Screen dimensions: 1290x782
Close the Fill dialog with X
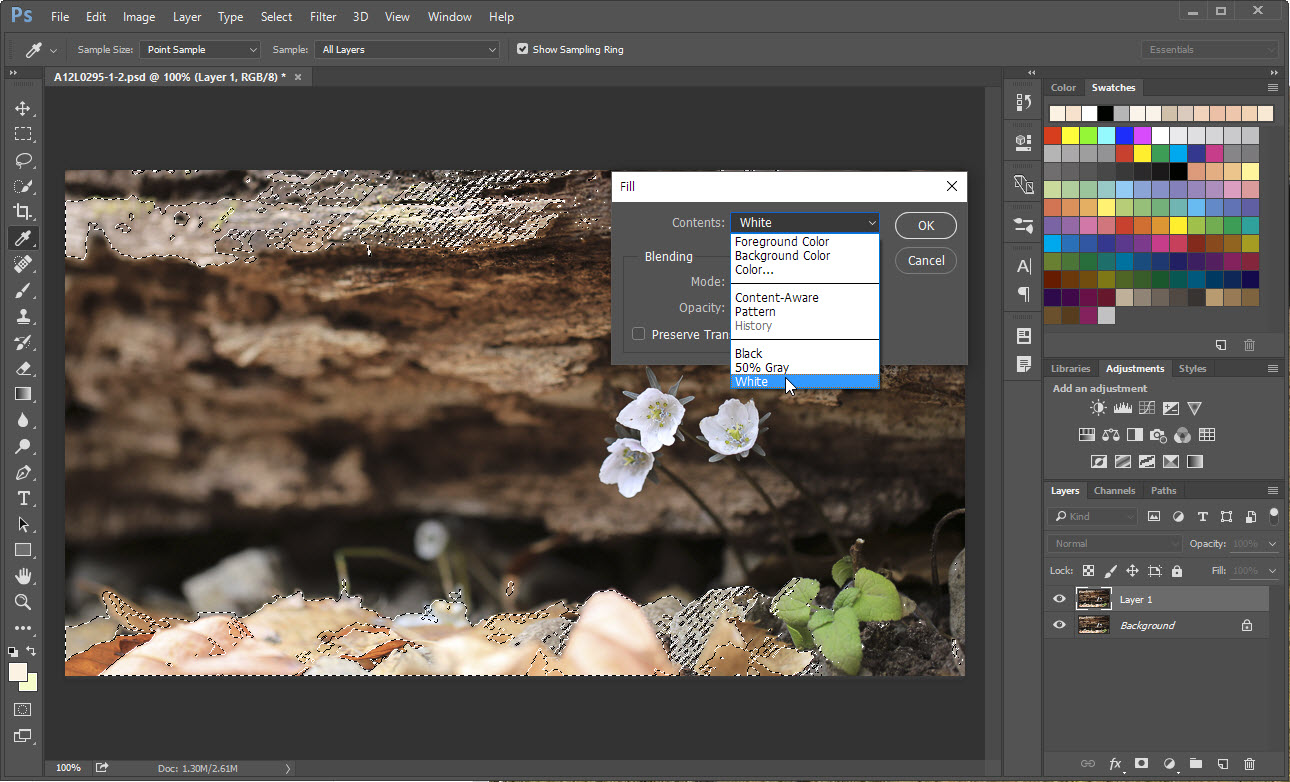pos(952,186)
